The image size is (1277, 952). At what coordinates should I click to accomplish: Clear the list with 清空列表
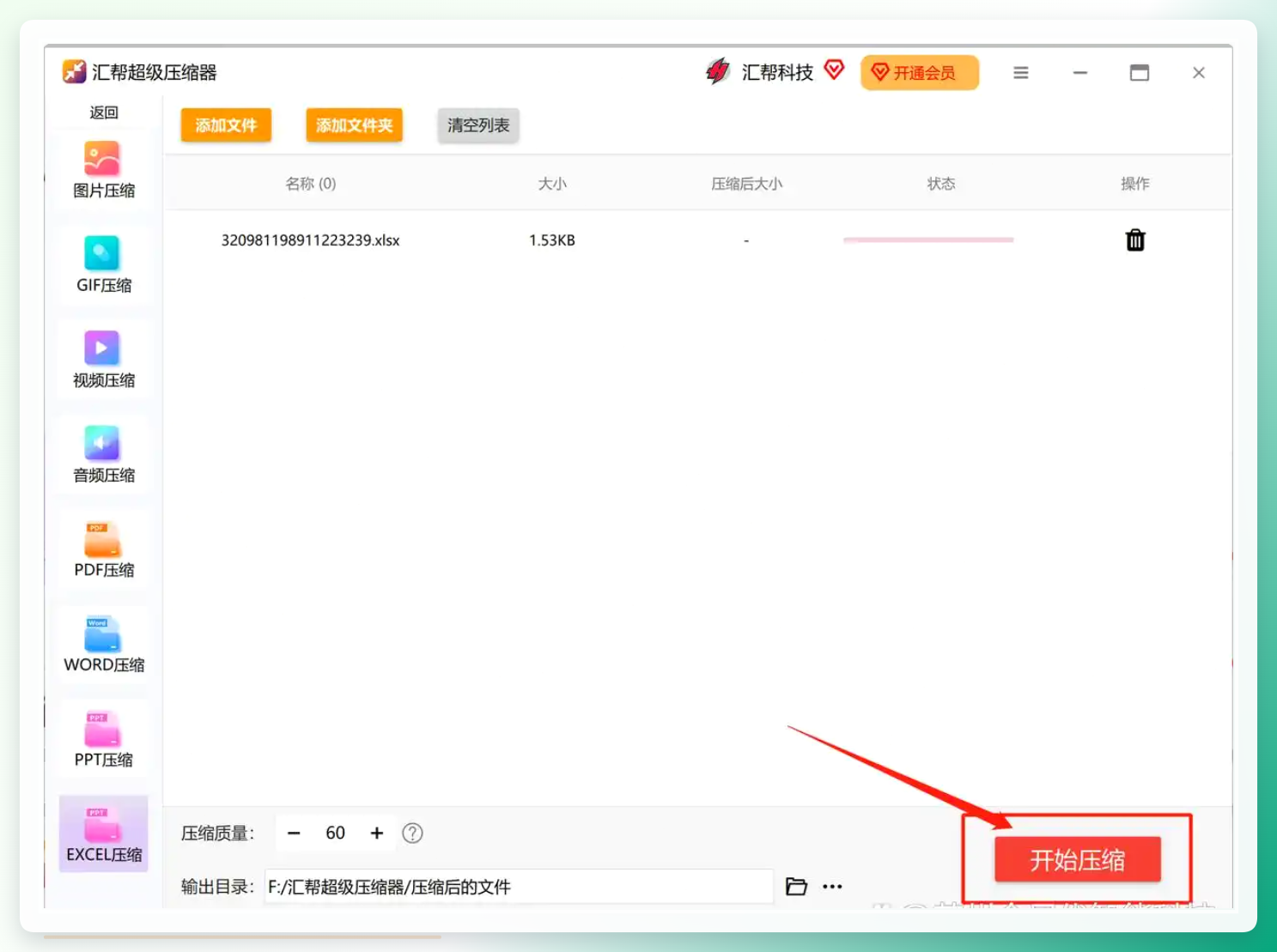[x=478, y=125]
